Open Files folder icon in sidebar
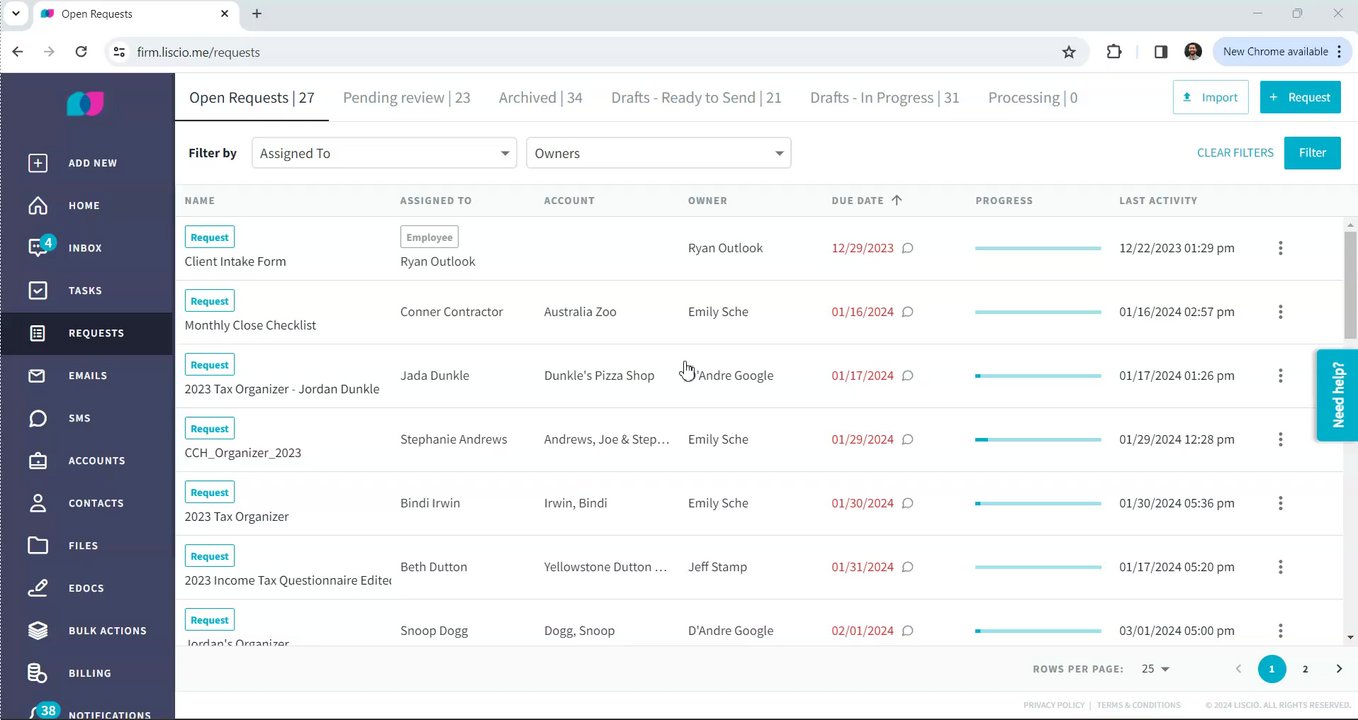Viewport: 1358px width, 720px height. click(x=38, y=546)
